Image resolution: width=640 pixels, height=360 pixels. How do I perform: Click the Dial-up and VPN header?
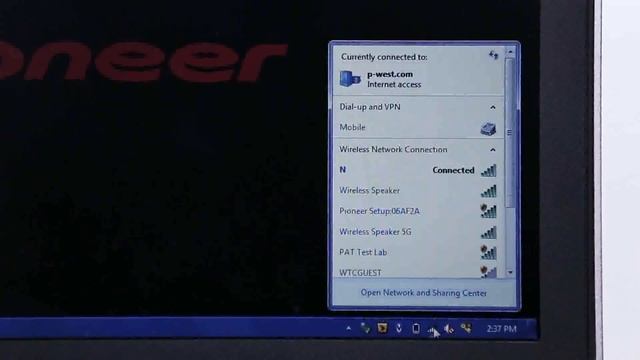(370, 107)
